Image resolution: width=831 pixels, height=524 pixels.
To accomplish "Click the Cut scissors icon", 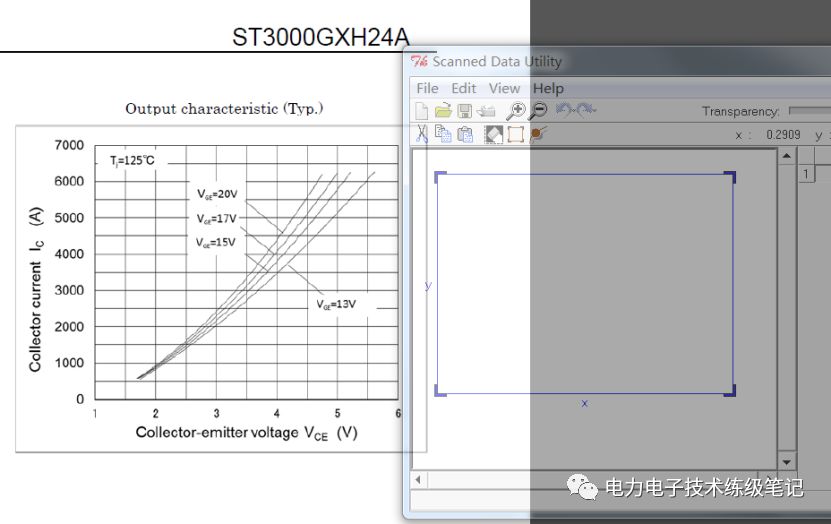I will (422, 134).
